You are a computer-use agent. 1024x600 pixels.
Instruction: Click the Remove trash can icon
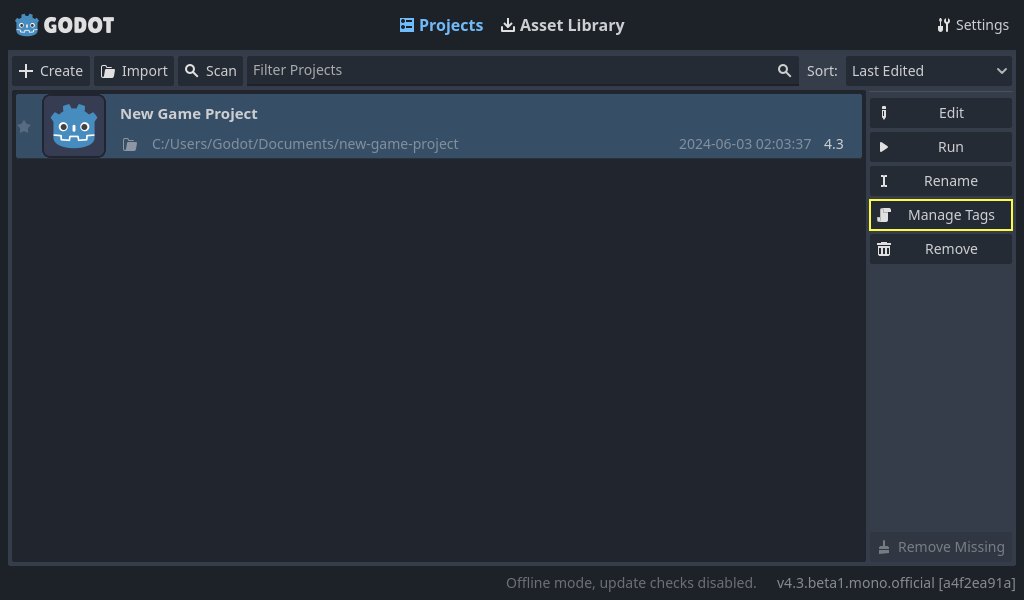click(884, 248)
